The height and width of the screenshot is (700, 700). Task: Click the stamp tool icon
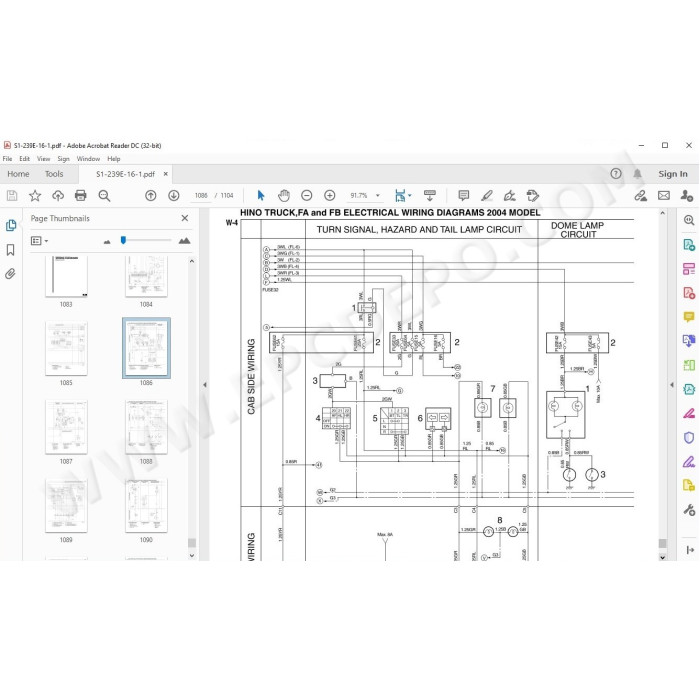pos(533,196)
